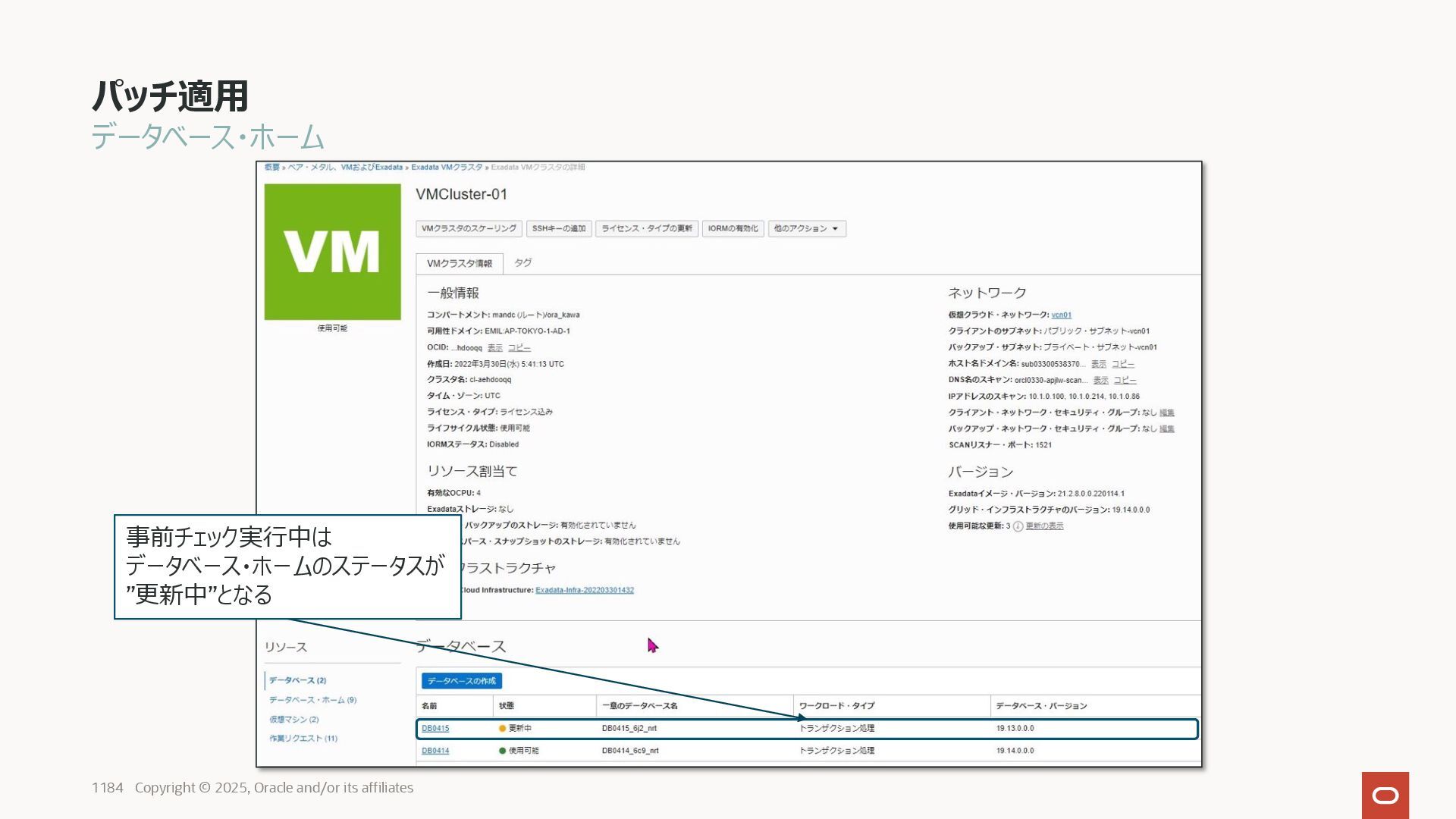The image size is (1456, 819).
Task: Click the green 使用可能 status for DB0414
Action: 502,751
